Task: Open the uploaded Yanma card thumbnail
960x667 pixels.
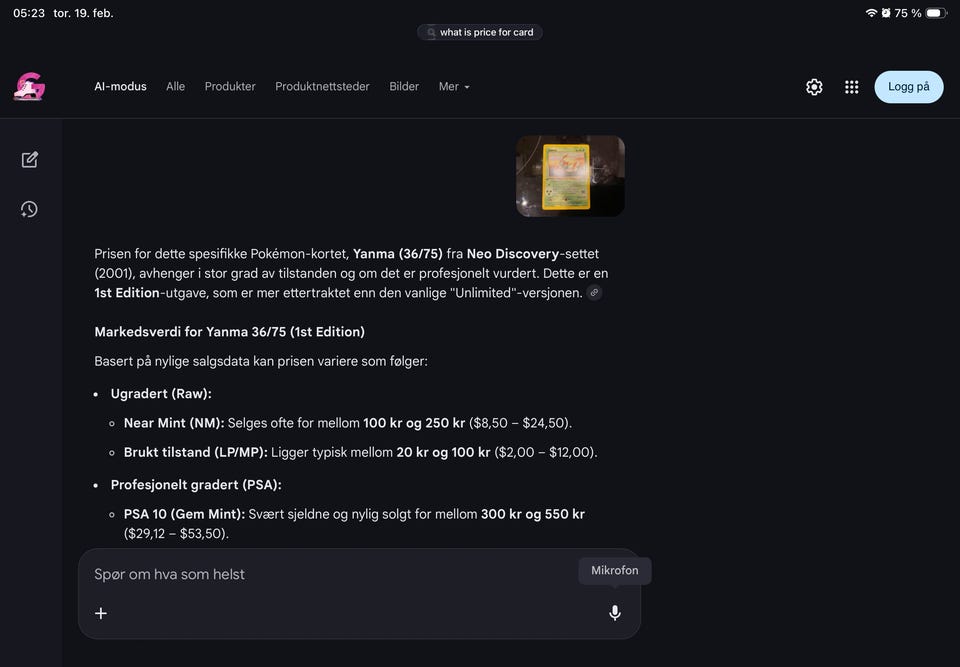Action: tap(571, 176)
